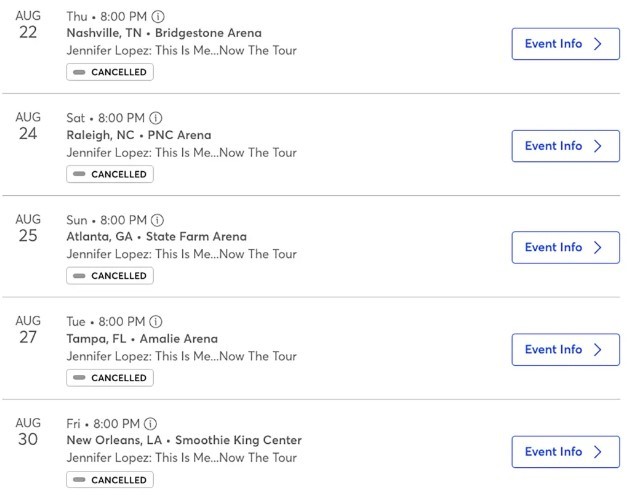627x496 pixels.
Task: Click the Cancelled badge under the Tampa event
Action: pyautogui.click(x=110, y=378)
